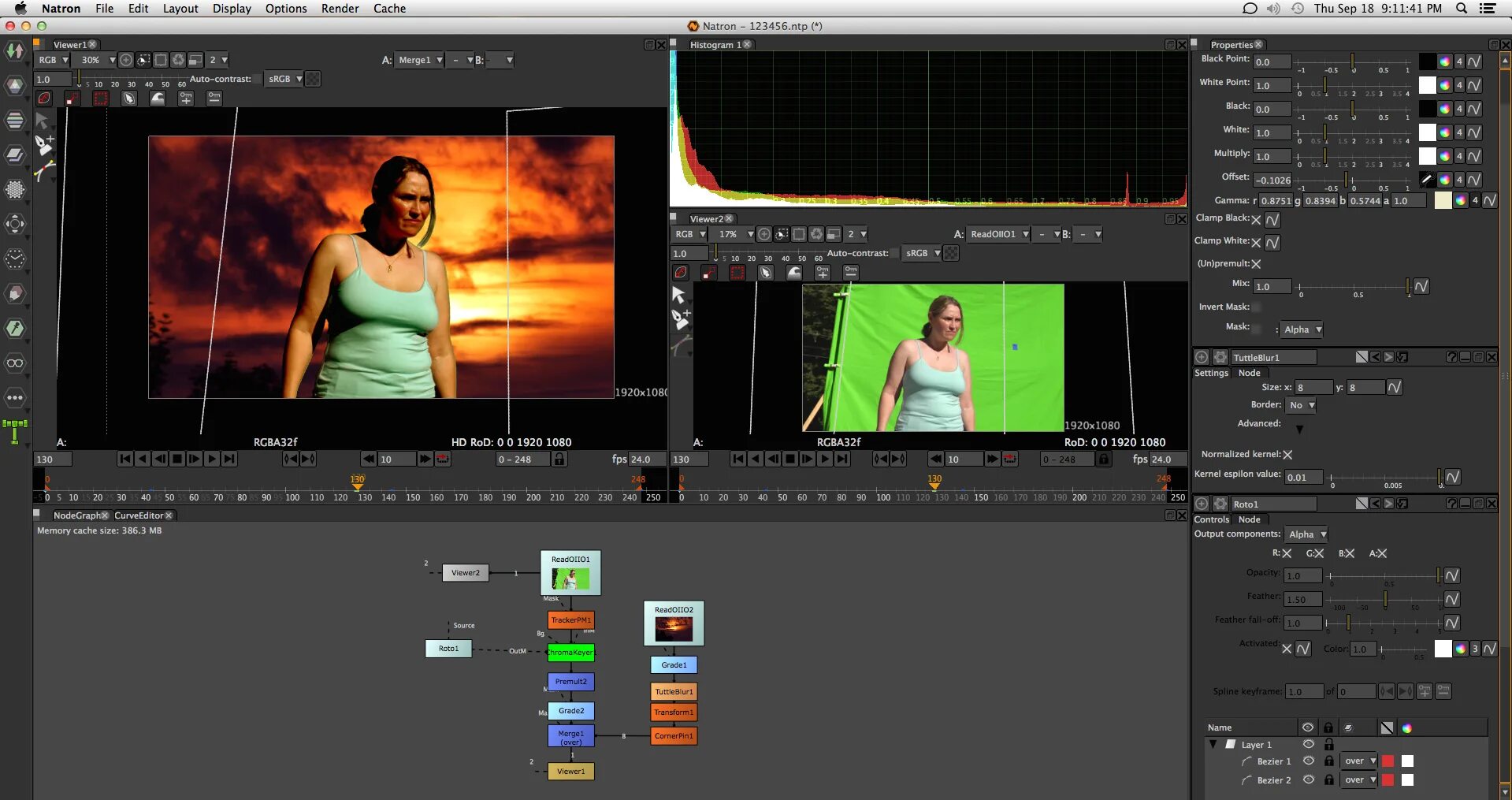This screenshot has width=1512, height=800.
Task: Open the Image nodes toolbox in left sidebar
Action: pyautogui.click(x=15, y=51)
